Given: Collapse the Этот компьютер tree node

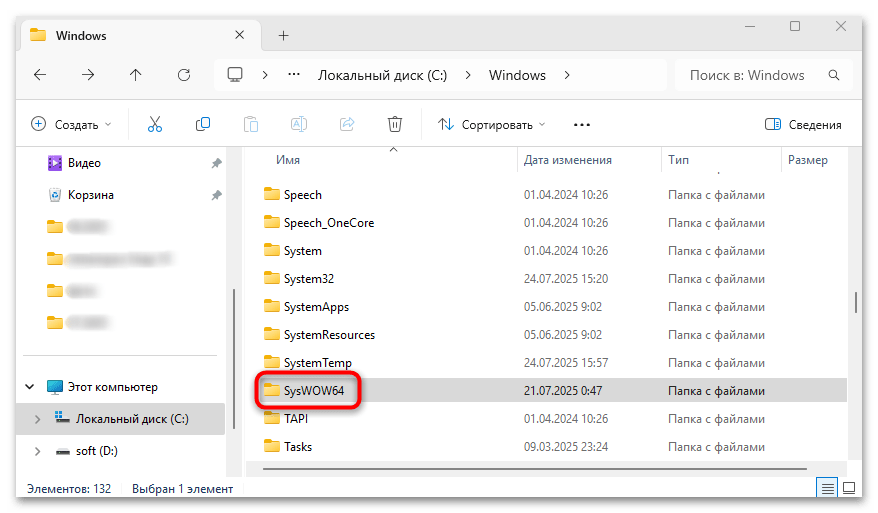Looking at the screenshot, I should [x=30, y=387].
